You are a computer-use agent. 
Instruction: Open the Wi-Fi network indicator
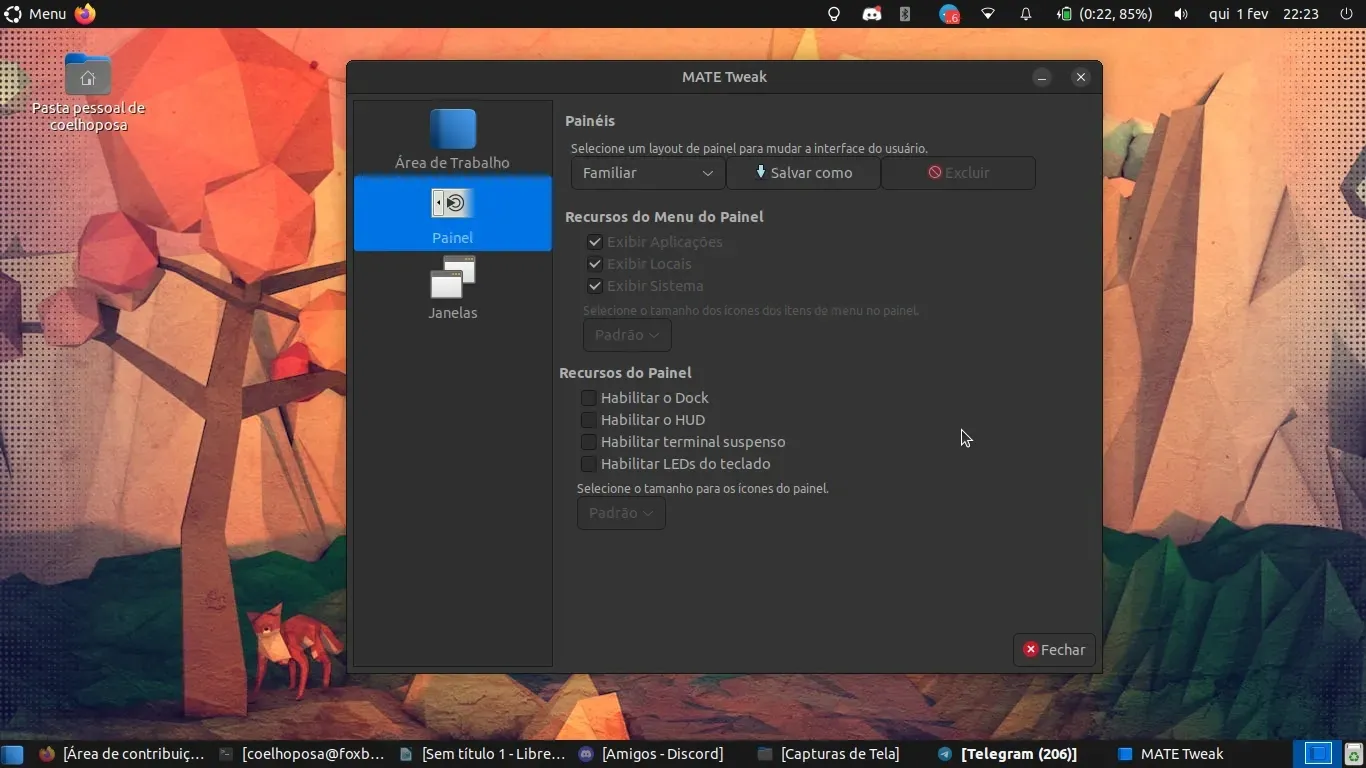(x=988, y=14)
